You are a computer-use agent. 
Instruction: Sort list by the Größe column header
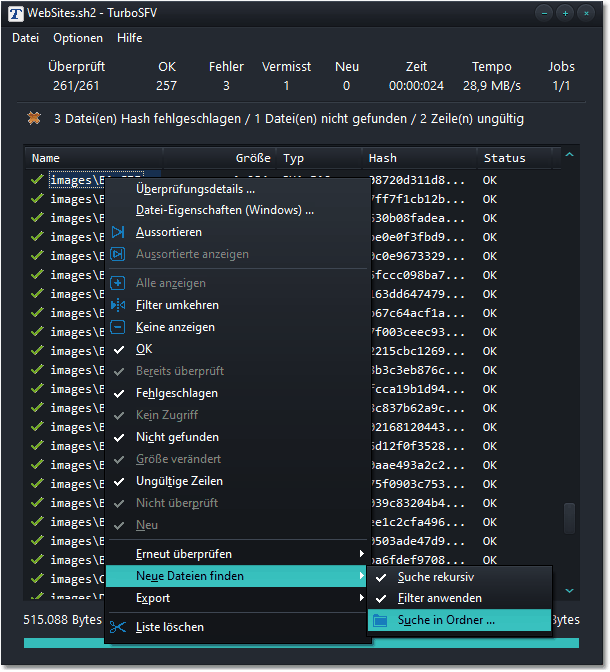tap(219, 158)
